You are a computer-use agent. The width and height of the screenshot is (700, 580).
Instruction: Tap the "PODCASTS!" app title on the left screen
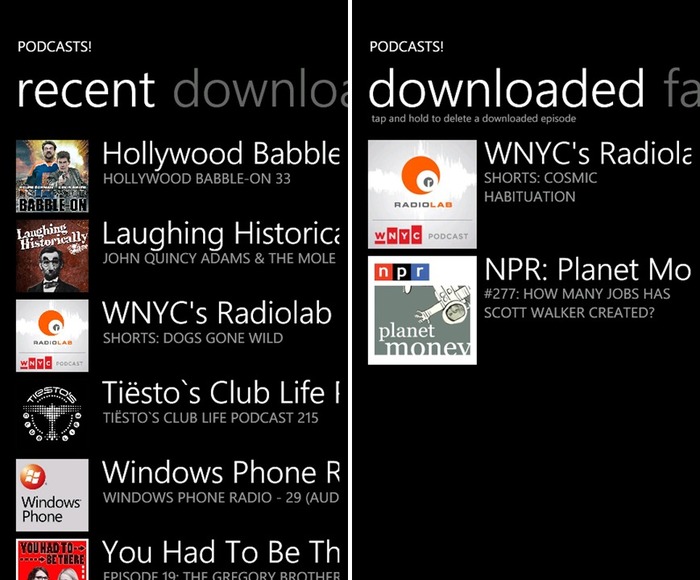(x=54, y=47)
